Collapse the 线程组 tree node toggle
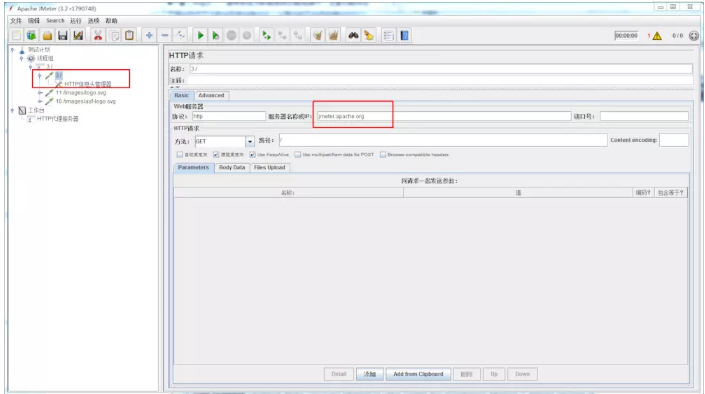The image size is (705, 394). click(x=22, y=58)
